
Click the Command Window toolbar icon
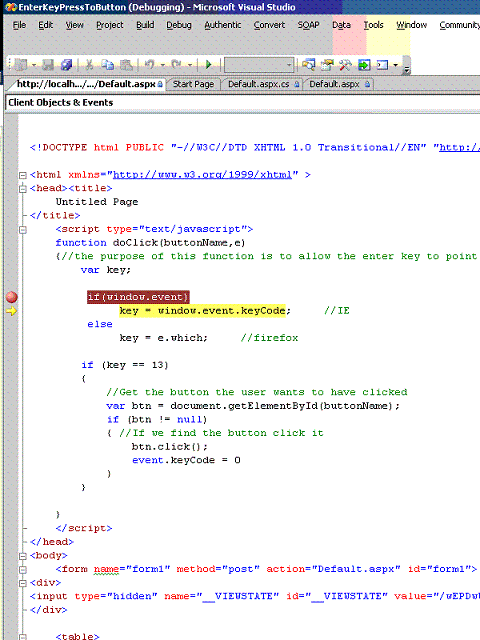click(382, 64)
